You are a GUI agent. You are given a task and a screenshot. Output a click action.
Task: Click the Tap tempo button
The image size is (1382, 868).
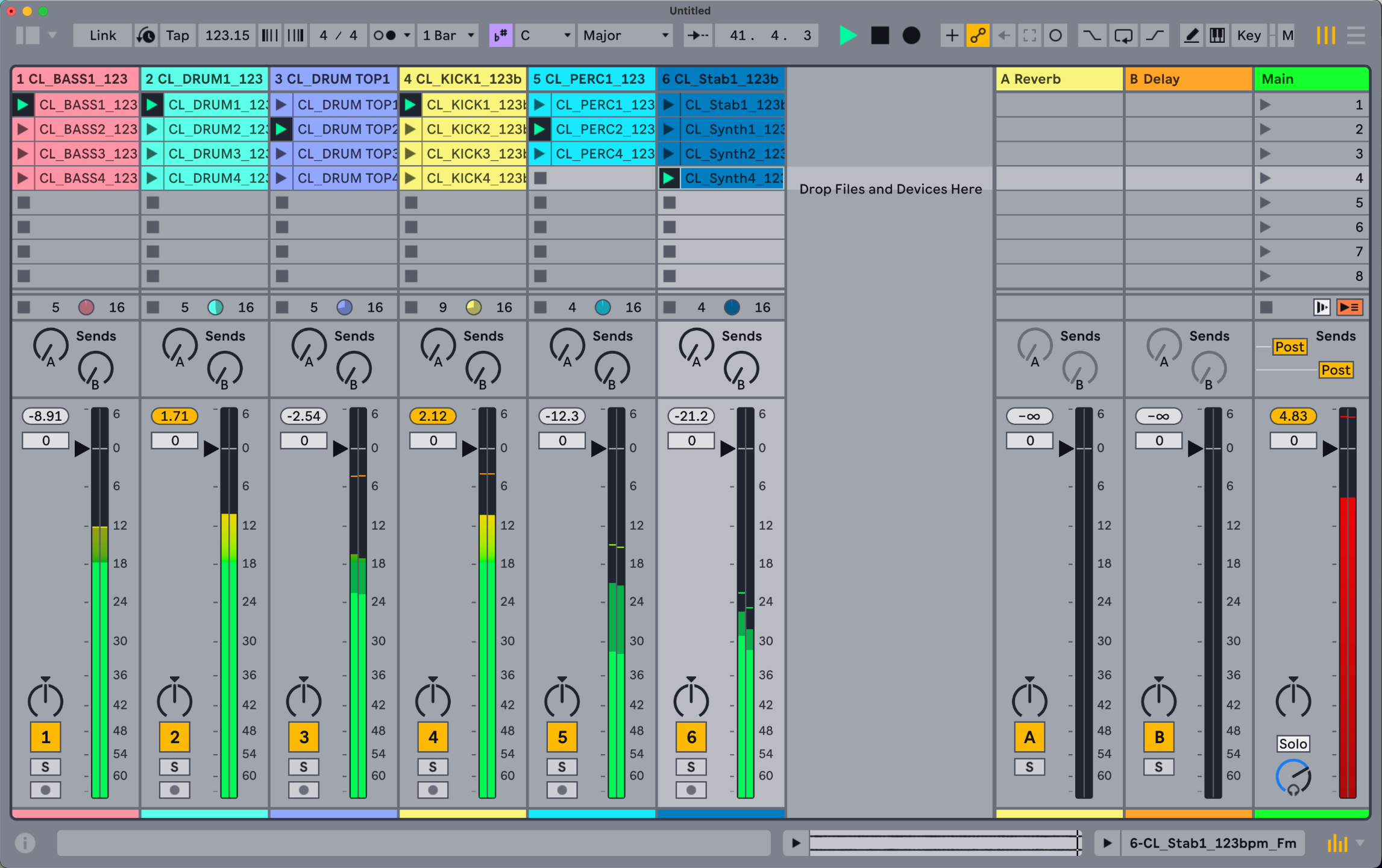pyautogui.click(x=177, y=36)
